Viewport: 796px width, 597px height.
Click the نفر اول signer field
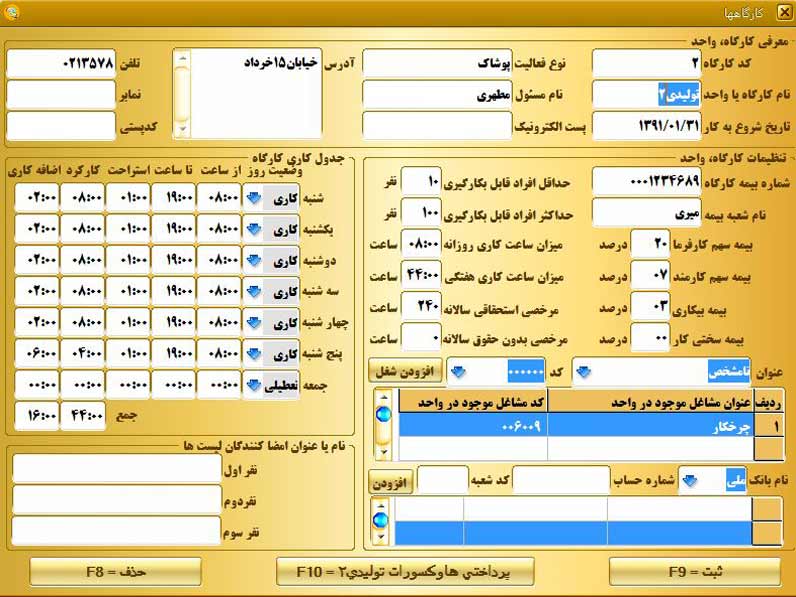117,469
